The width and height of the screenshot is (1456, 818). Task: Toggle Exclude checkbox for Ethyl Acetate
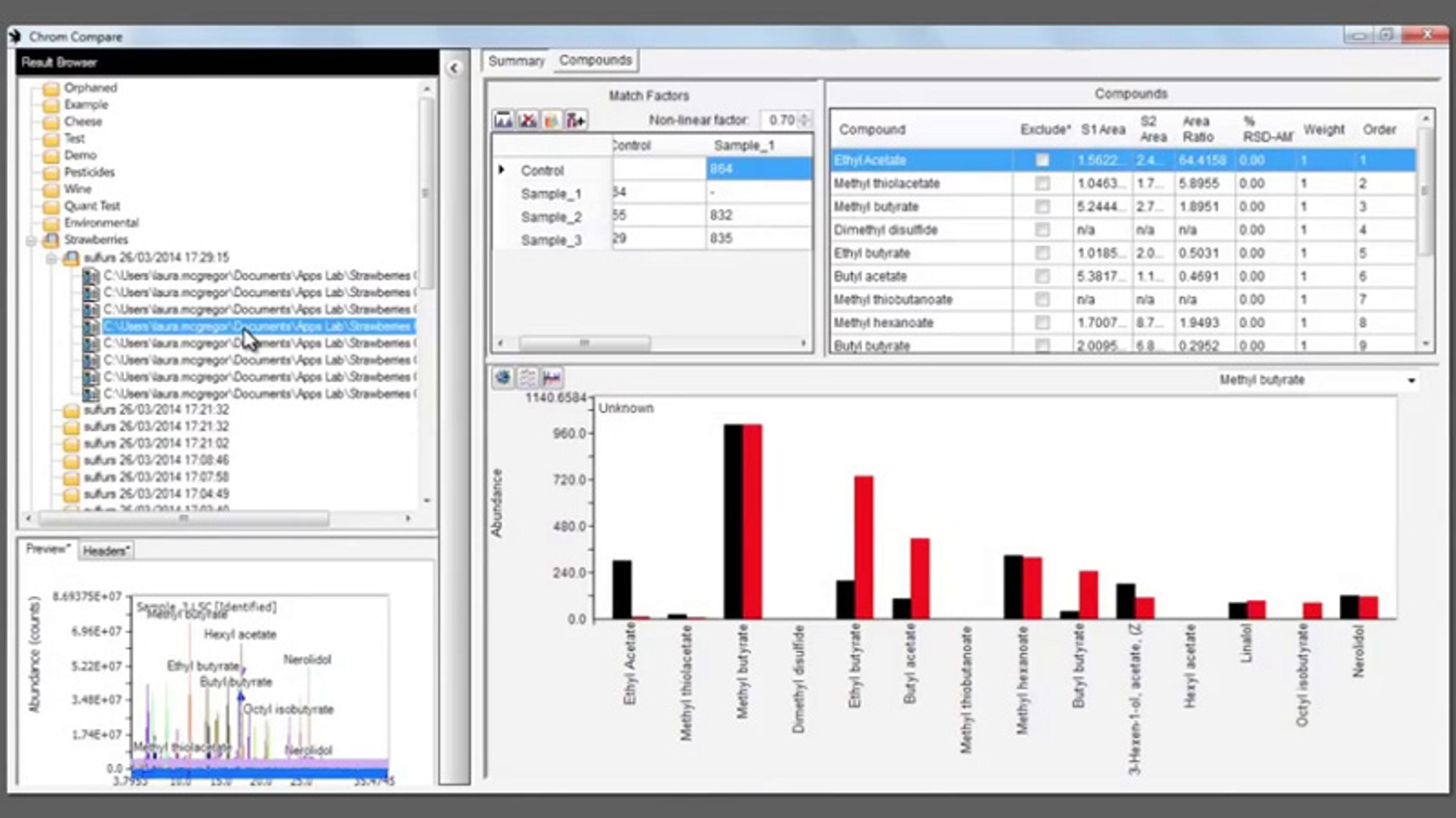1042,160
